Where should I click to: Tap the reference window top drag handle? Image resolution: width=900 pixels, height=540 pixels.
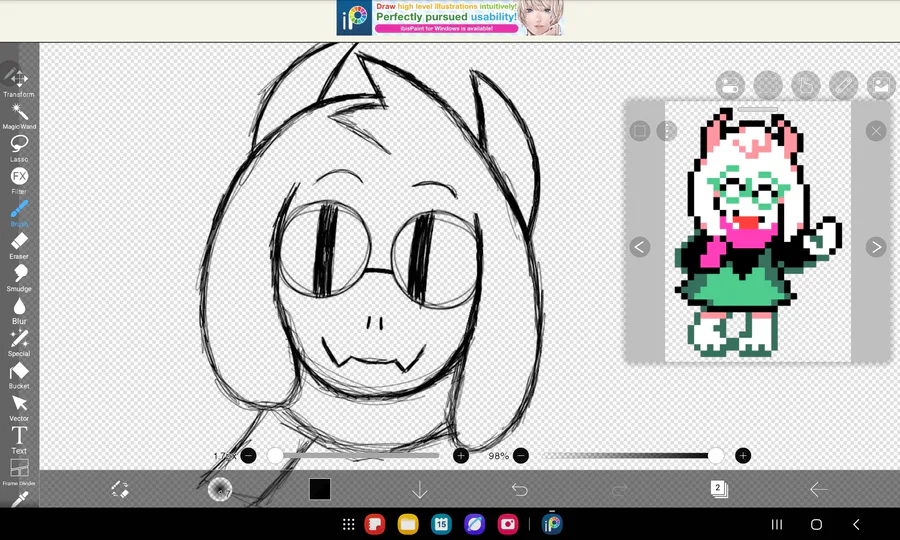758,109
